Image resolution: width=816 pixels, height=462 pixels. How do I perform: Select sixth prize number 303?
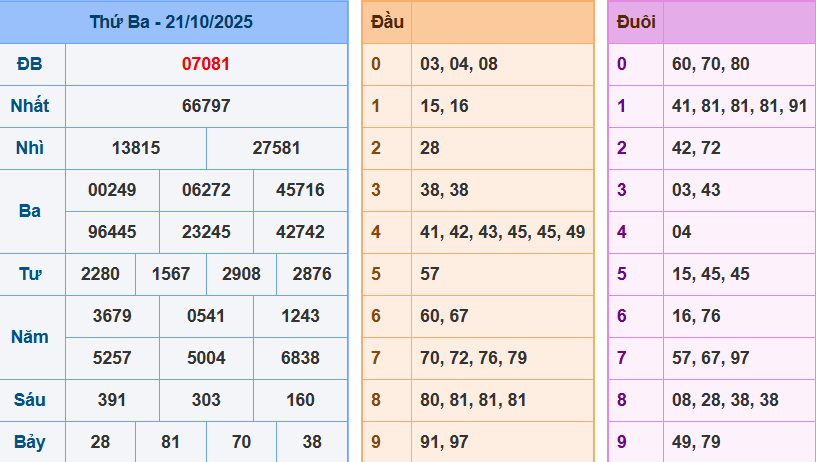coord(206,400)
